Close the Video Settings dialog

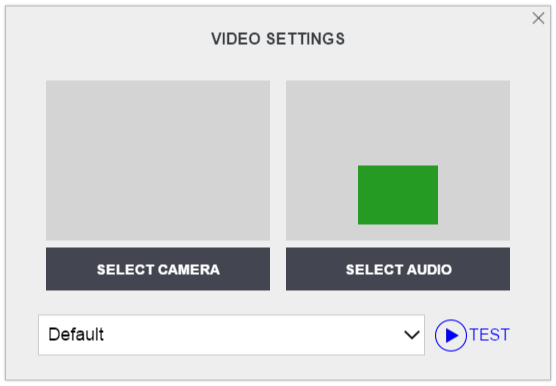[x=538, y=18]
